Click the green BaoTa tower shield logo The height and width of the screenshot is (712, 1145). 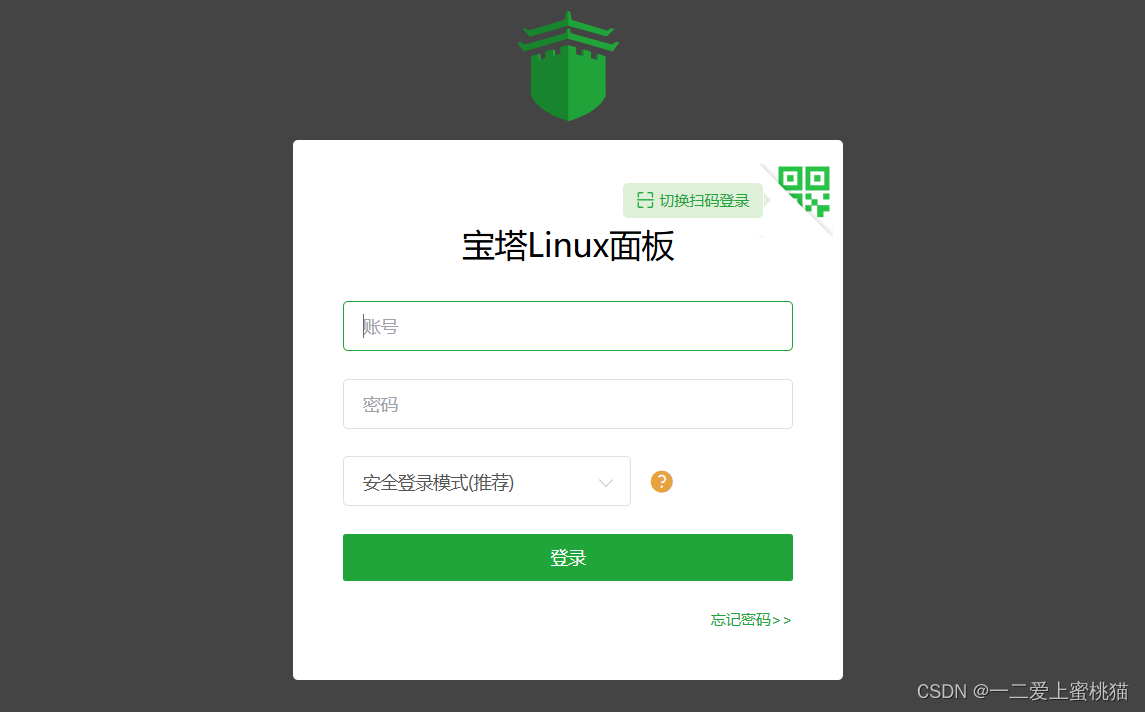[568, 66]
